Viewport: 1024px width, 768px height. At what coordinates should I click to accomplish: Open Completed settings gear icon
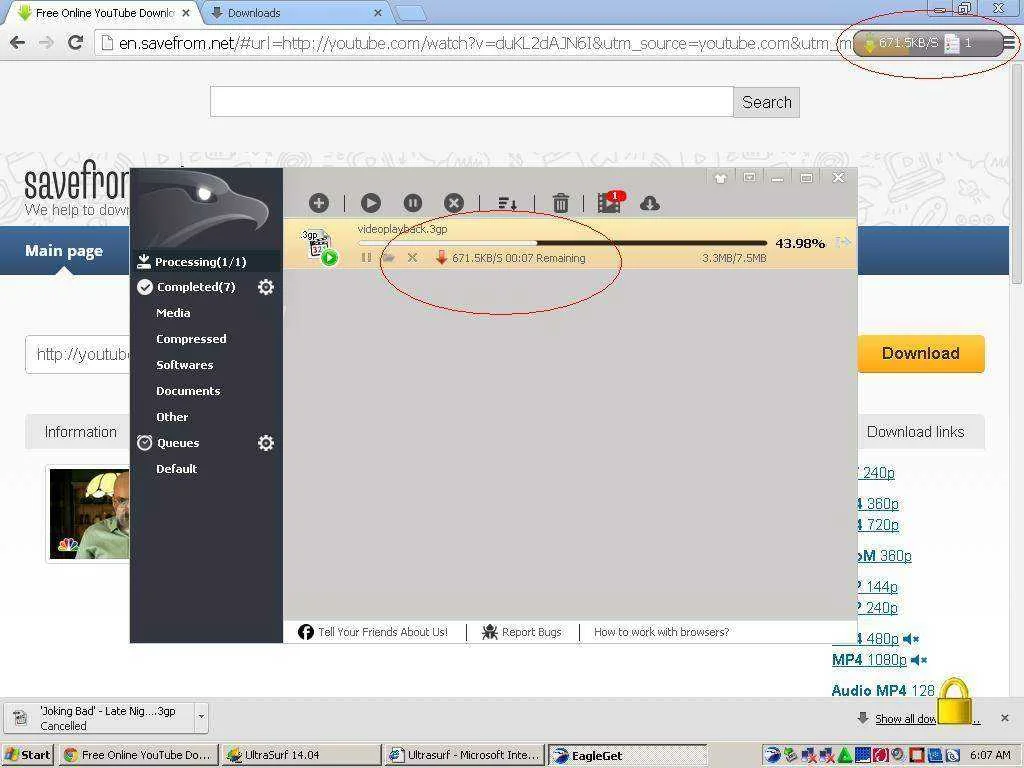[266, 287]
